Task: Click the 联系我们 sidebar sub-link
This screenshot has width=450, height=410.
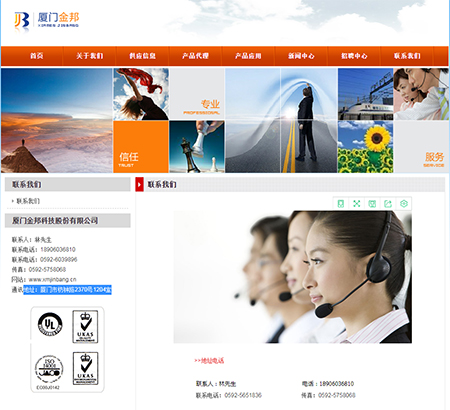Action: 28,201
